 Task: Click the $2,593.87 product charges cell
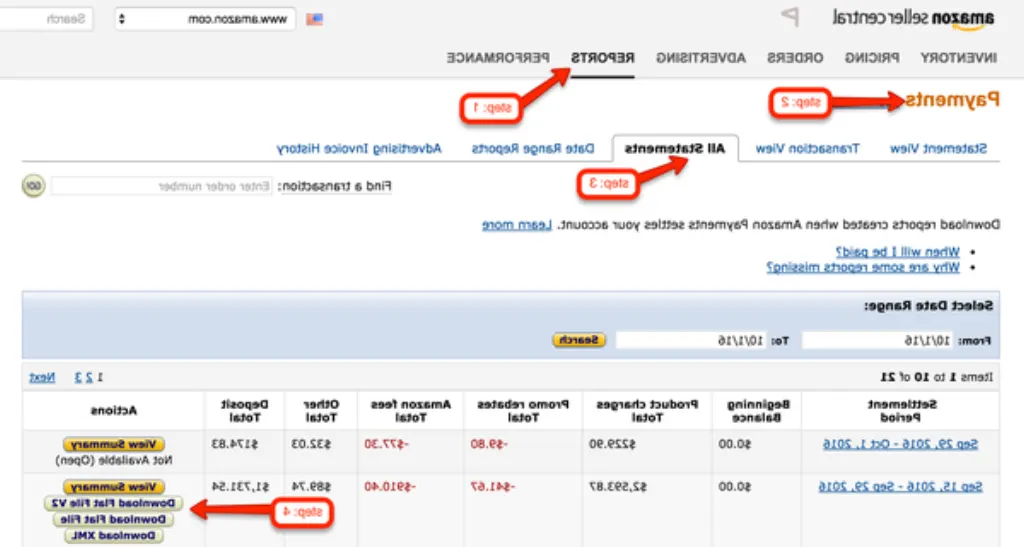coord(618,487)
